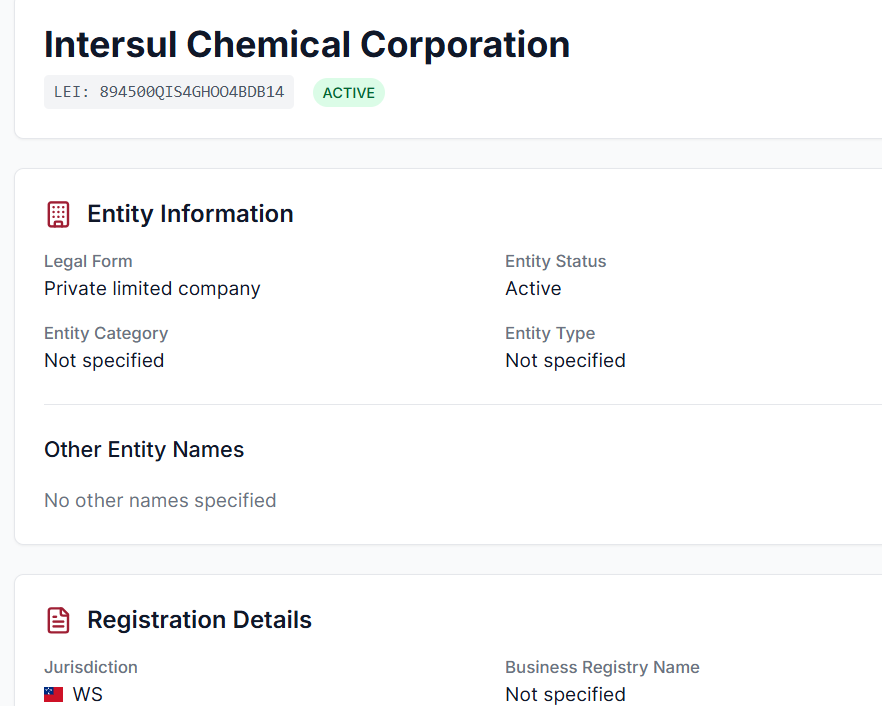Click the Private limited company value

tap(152, 288)
